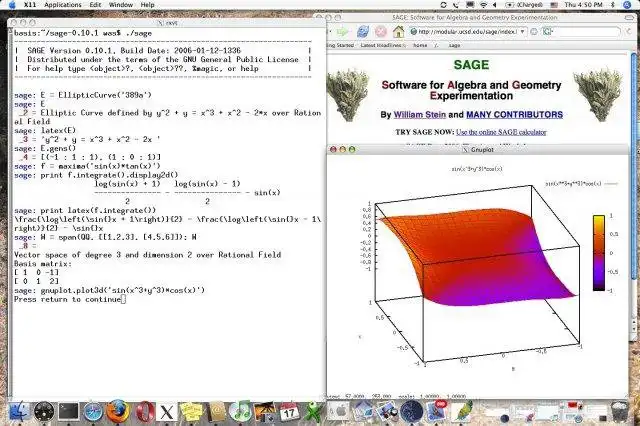Image resolution: width=640 pixels, height=426 pixels.
Task: Open iPhoto from the dock
Action: 264,411
